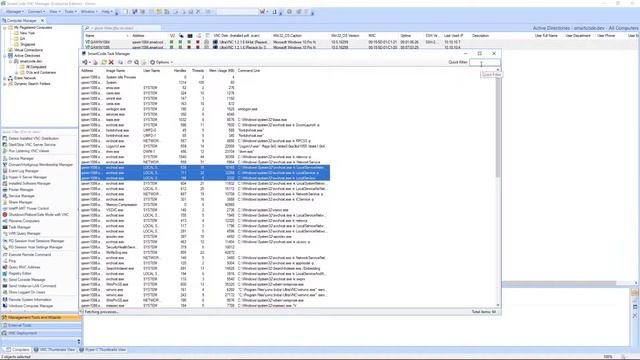Select New York folder in tree
The height and width of the screenshot is (360, 640).
point(27,33)
